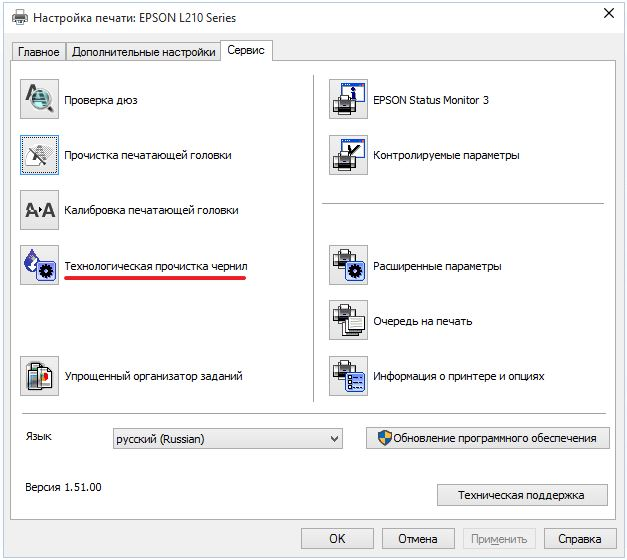Open Техническая поддержка button
This screenshot has height=560, width=627.
[522, 495]
